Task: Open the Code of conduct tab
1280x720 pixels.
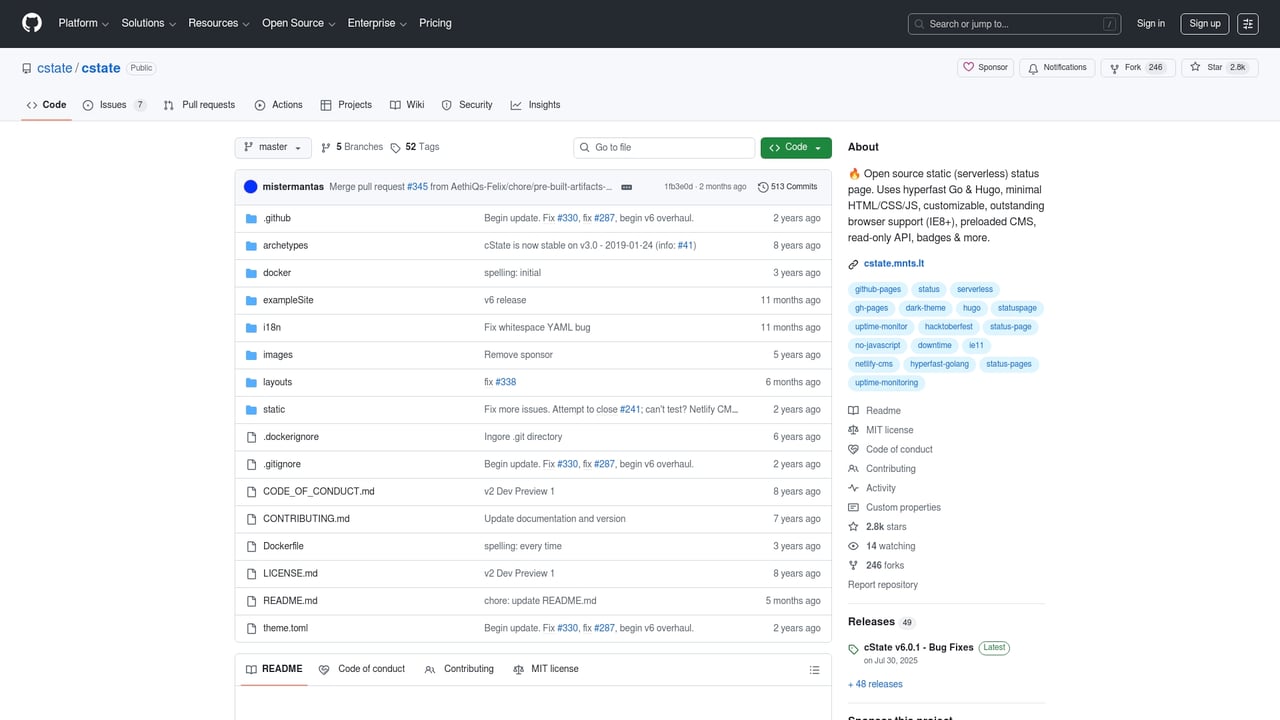Action: pyautogui.click(x=362, y=669)
